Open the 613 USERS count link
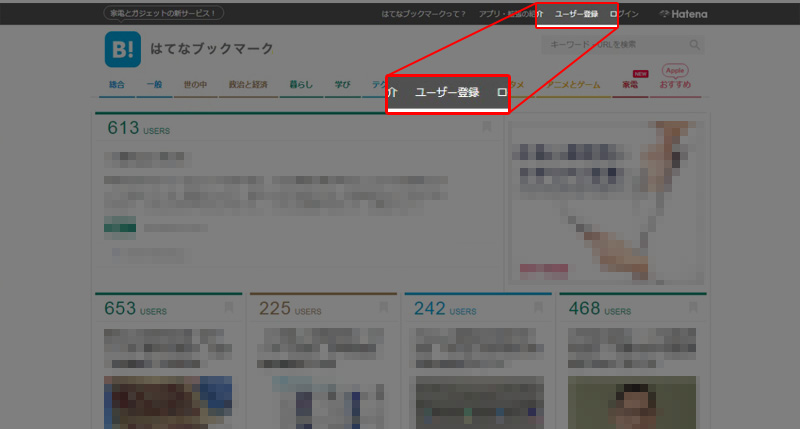This screenshot has width=800, height=429. [x=138, y=128]
